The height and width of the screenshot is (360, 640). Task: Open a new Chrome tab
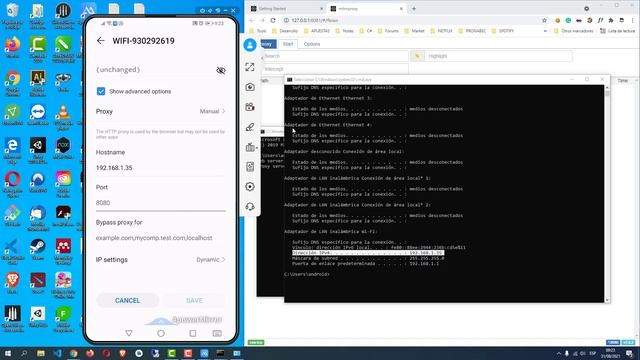point(413,9)
